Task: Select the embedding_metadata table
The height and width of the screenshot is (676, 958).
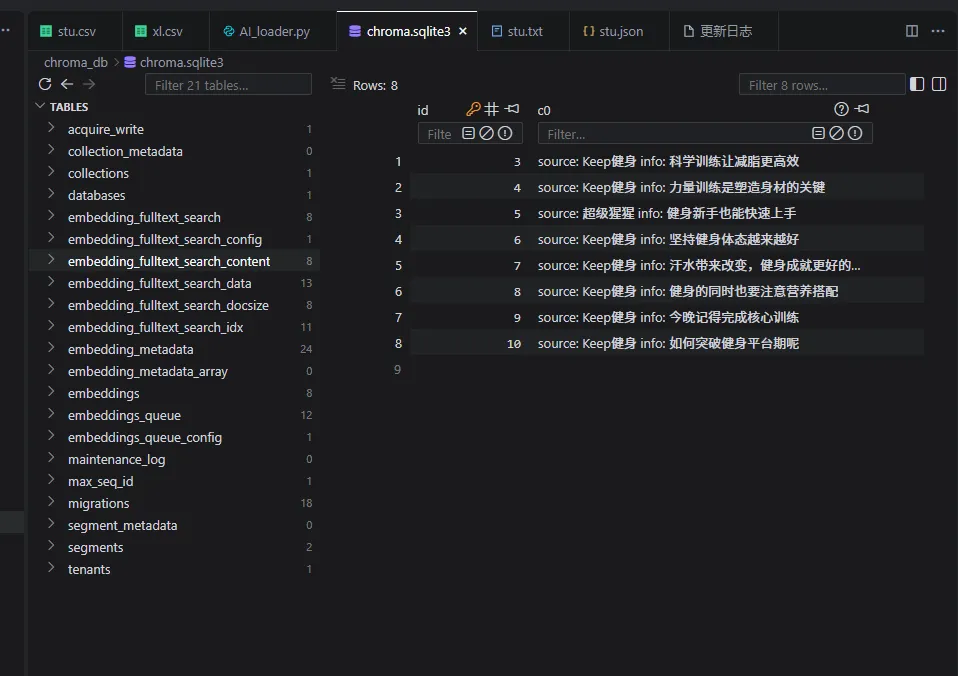Action: pyautogui.click(x=130, y=349)
